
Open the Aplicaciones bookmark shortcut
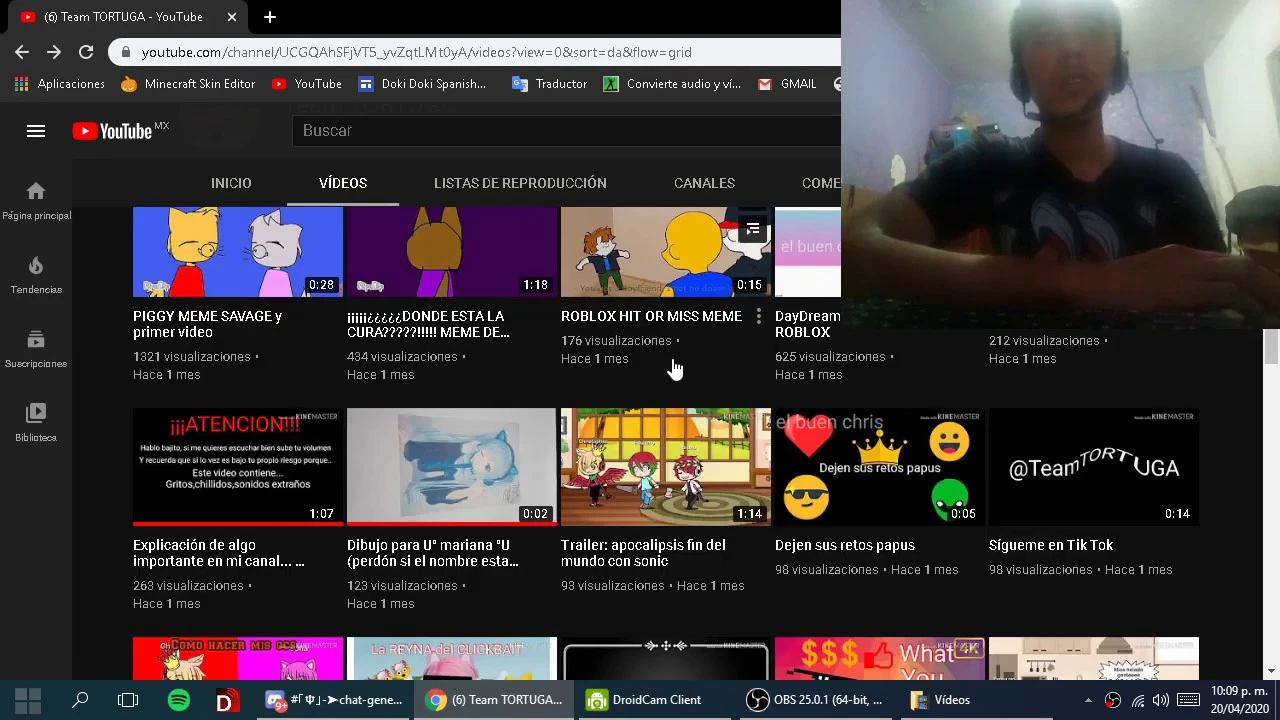point(59,84)
